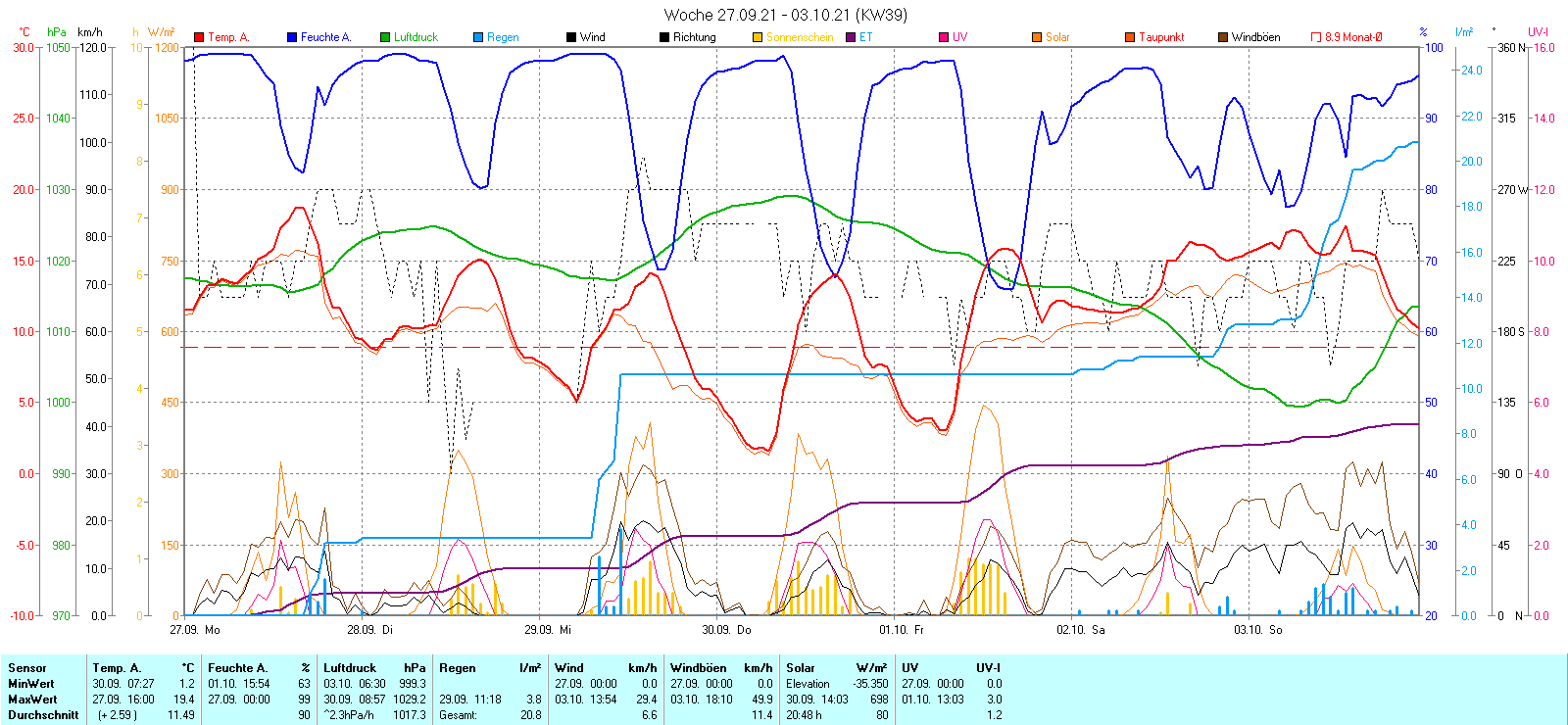Click the magenta UV legend swatch
Screen dimensions: 1568x725
pyautogui.click(x=944, y=37)
